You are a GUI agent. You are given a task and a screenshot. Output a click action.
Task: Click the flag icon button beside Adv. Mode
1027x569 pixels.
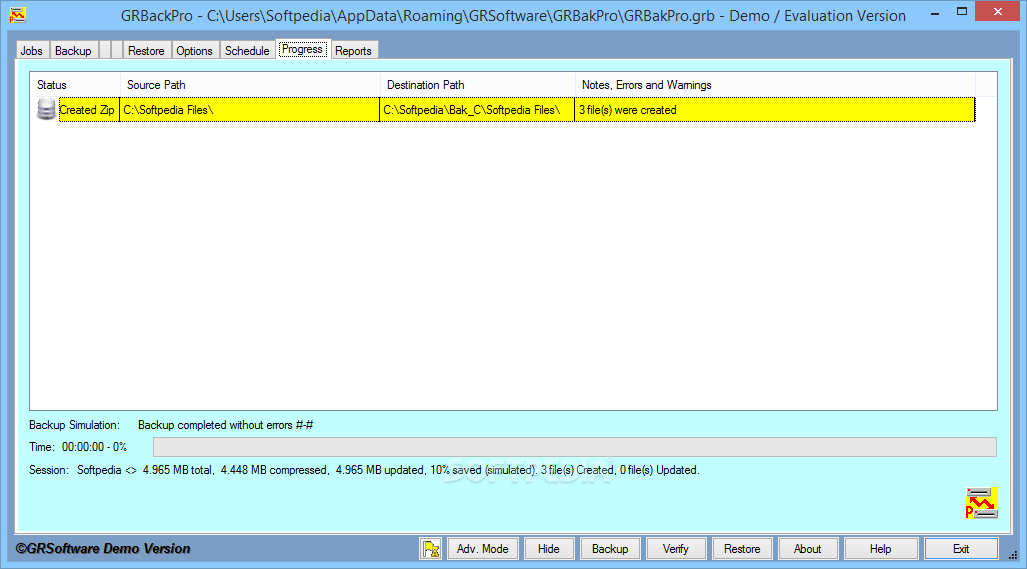click(x=430, y=549)
